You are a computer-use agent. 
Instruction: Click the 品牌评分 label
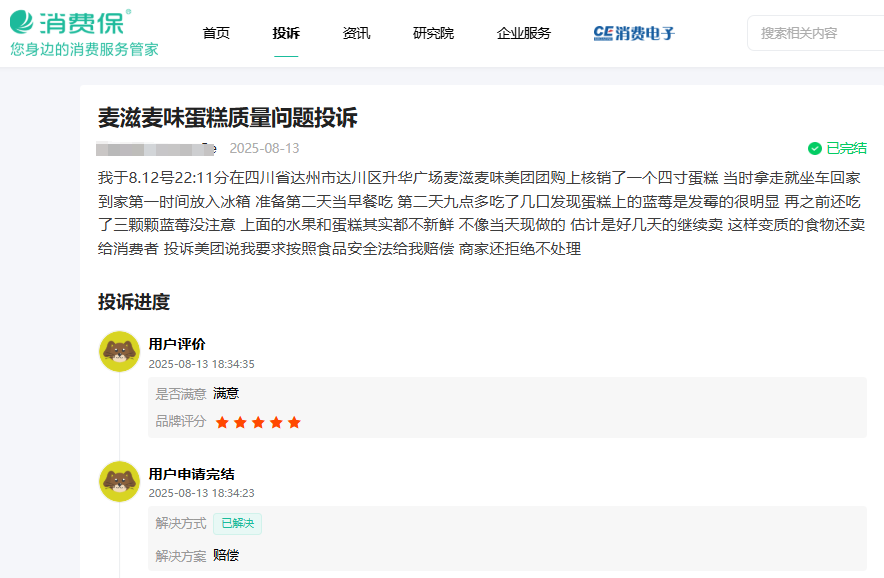[x=181, y=421]
